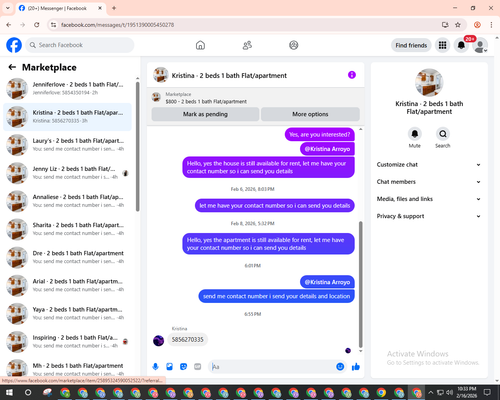Image resolution: width=500 pixels, height=400 pixels.
Task: Open Jenny Liz conversation
Action: click(68, 173)
